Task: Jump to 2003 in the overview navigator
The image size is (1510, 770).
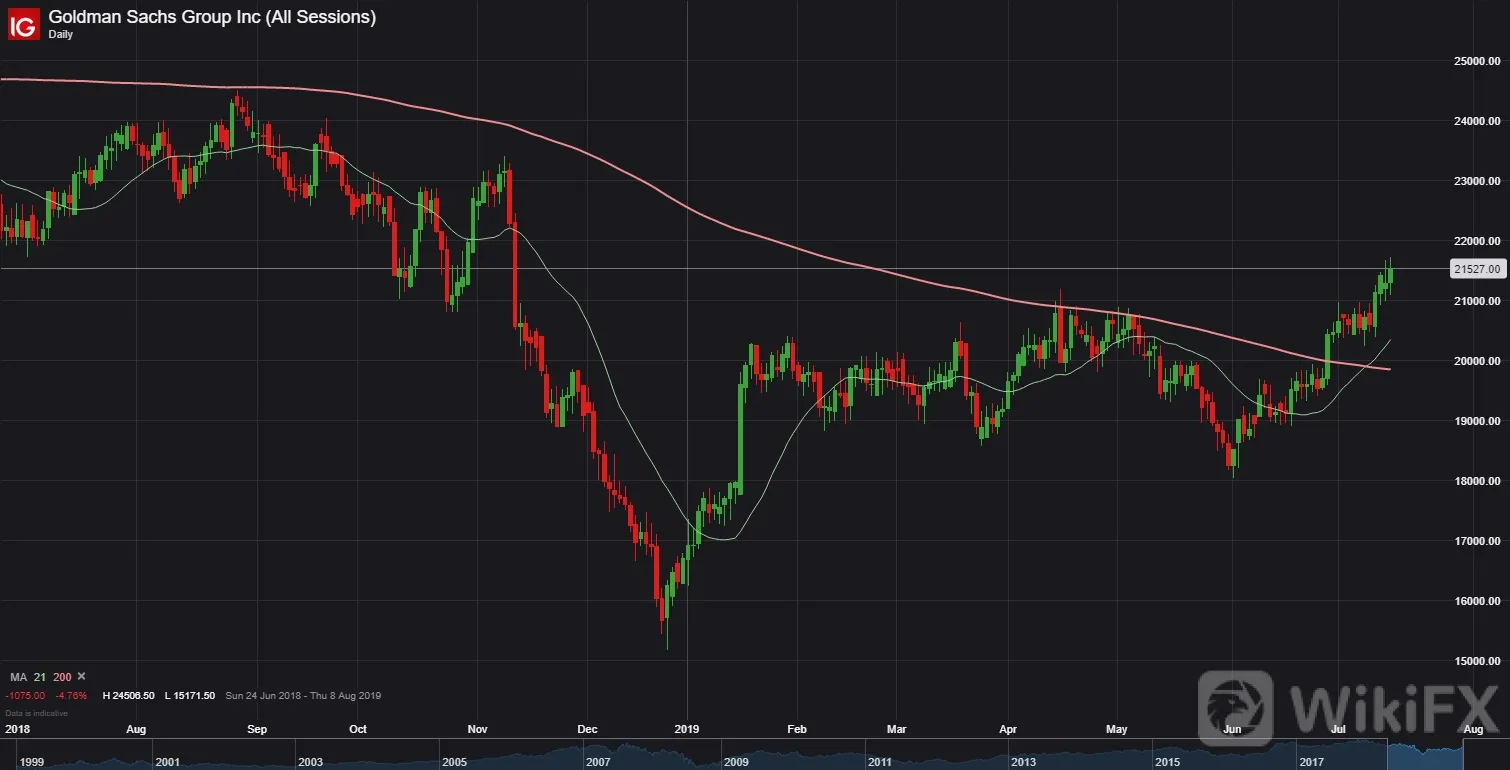Action: point(311,762)
